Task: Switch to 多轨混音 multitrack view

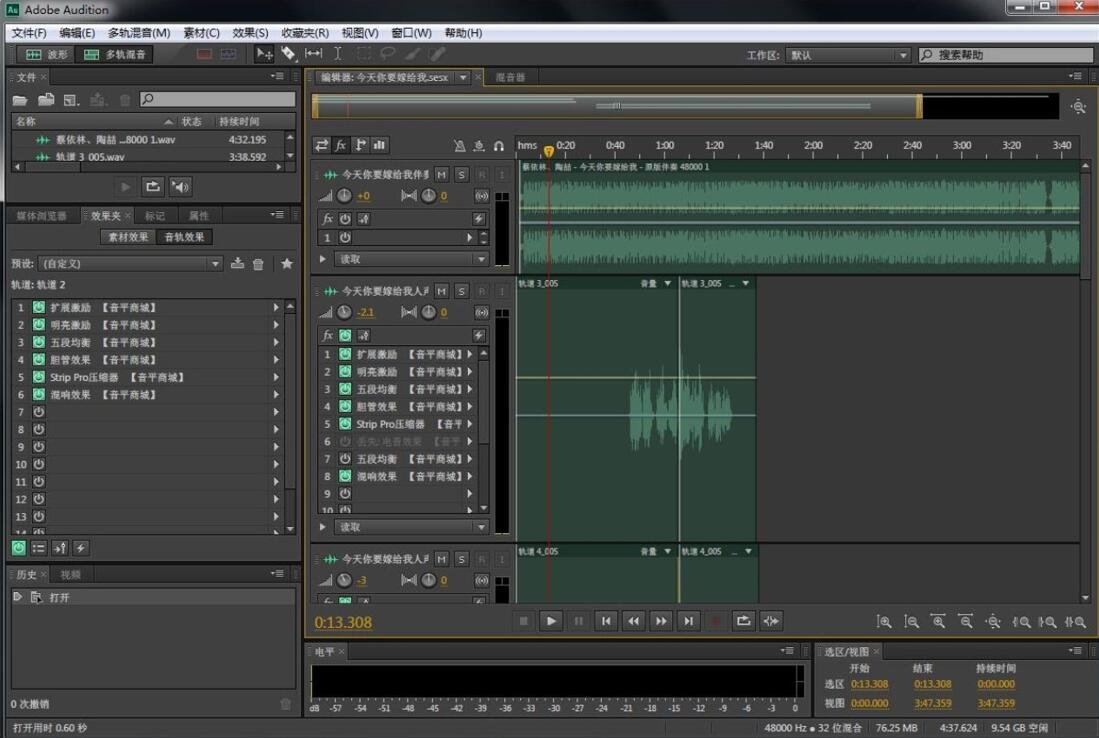Action: click(x=114, y=54)
